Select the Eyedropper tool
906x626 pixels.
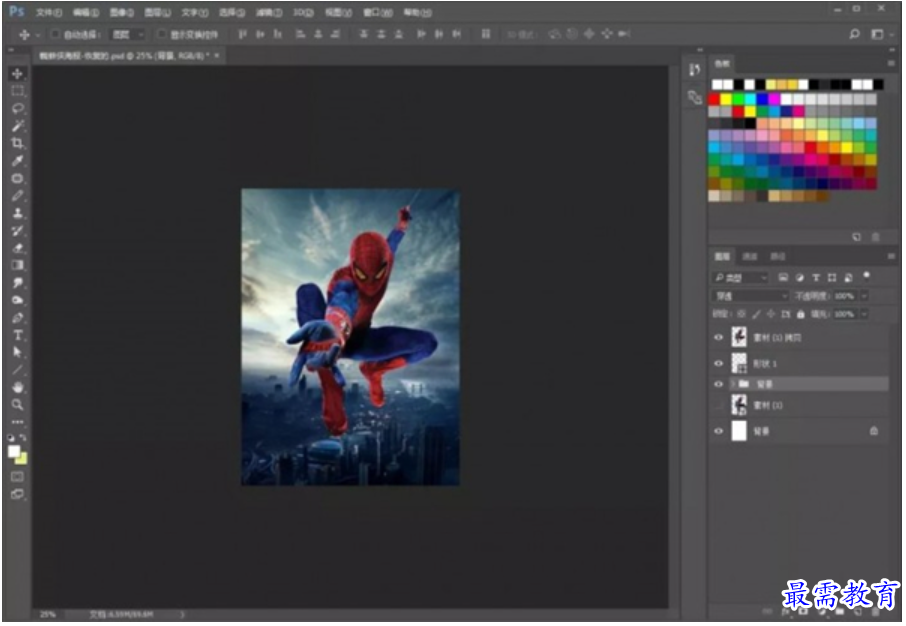coord(17,161)
